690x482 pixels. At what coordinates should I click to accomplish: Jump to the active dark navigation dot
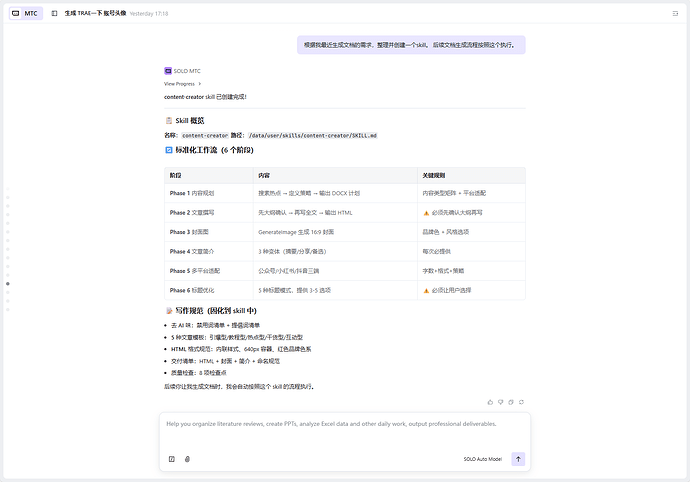coord(8,283)
